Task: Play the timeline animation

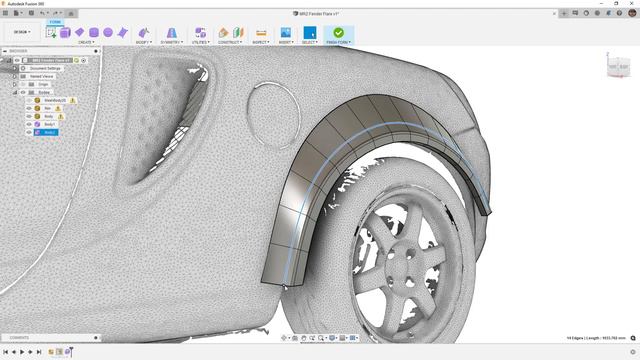Action: (x=22, y=352)
